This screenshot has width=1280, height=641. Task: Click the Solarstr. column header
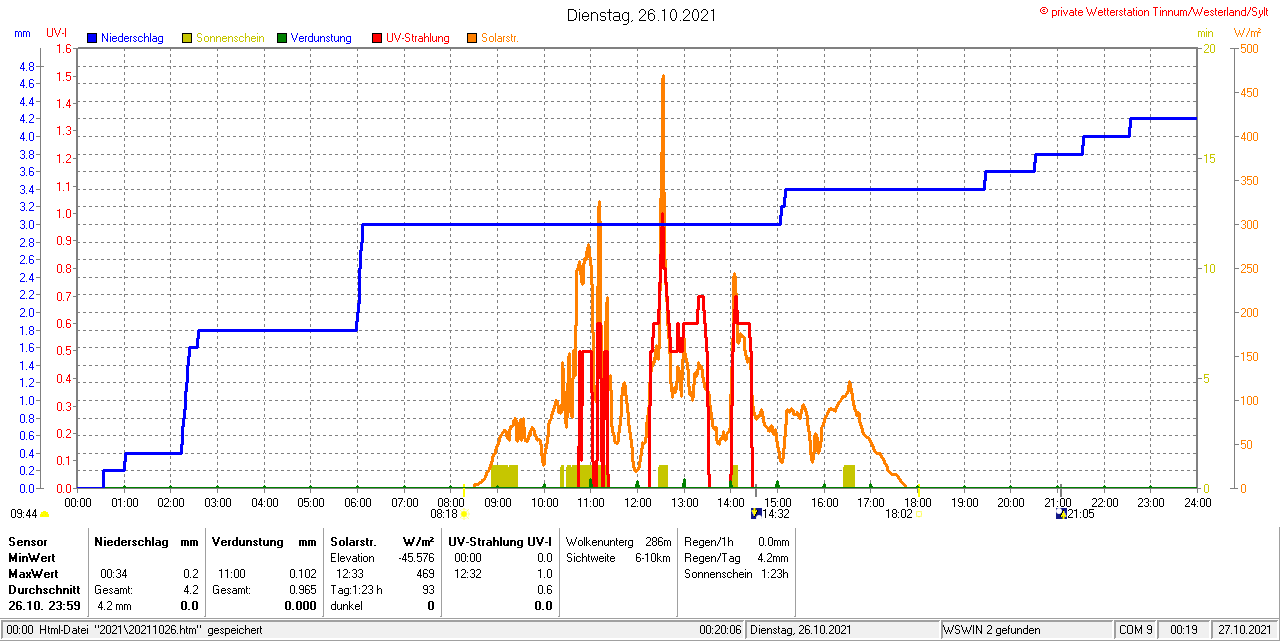pos(355,541)
